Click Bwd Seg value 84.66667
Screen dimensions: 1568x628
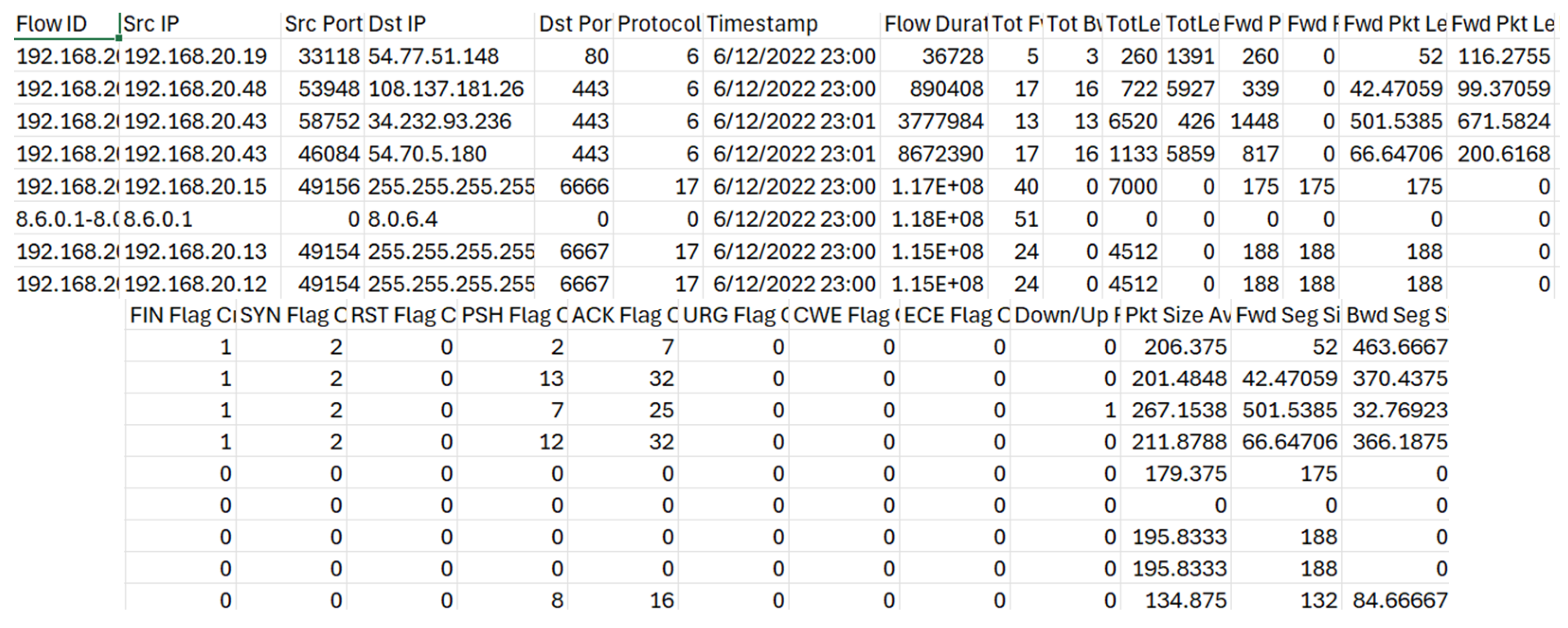pos(1396,600)
